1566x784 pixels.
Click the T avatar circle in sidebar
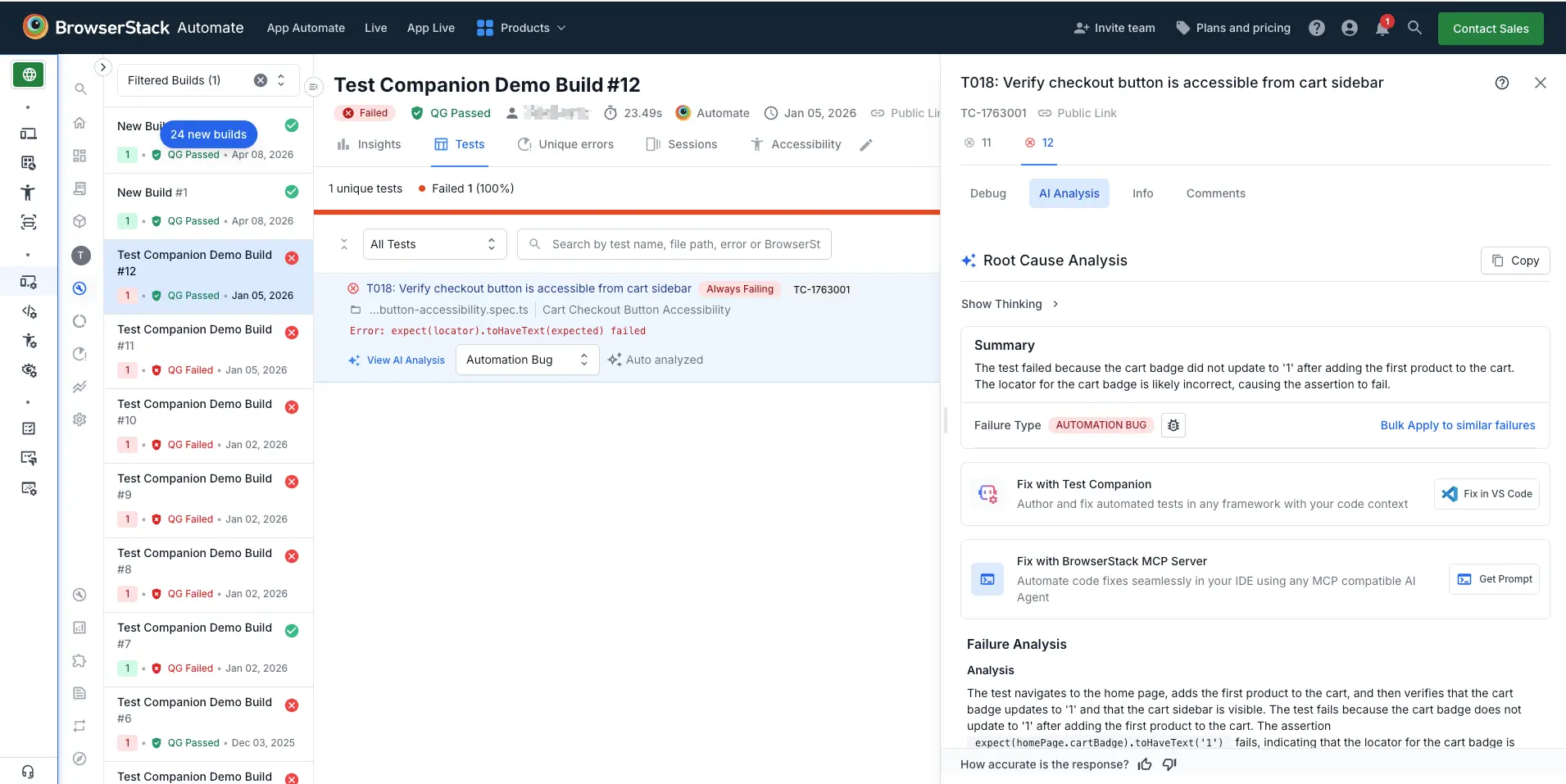tap(80, 256)
